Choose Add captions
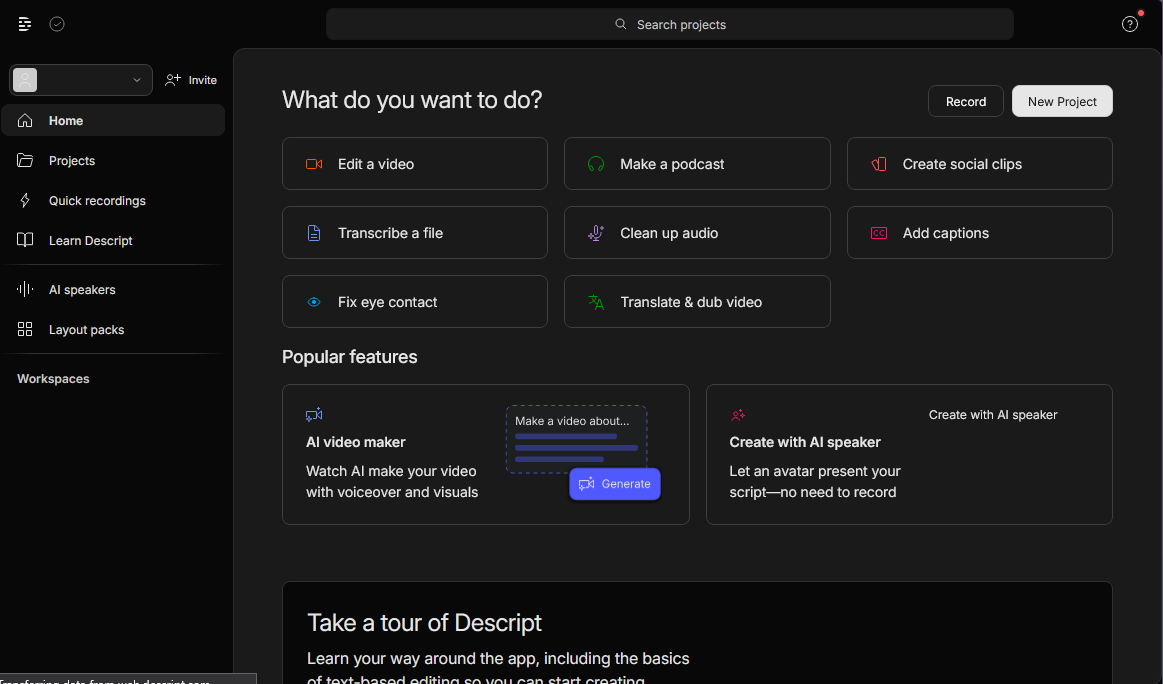Viewport: 1163px width, 684px height. pyautogui.click(x=980, y=232)
